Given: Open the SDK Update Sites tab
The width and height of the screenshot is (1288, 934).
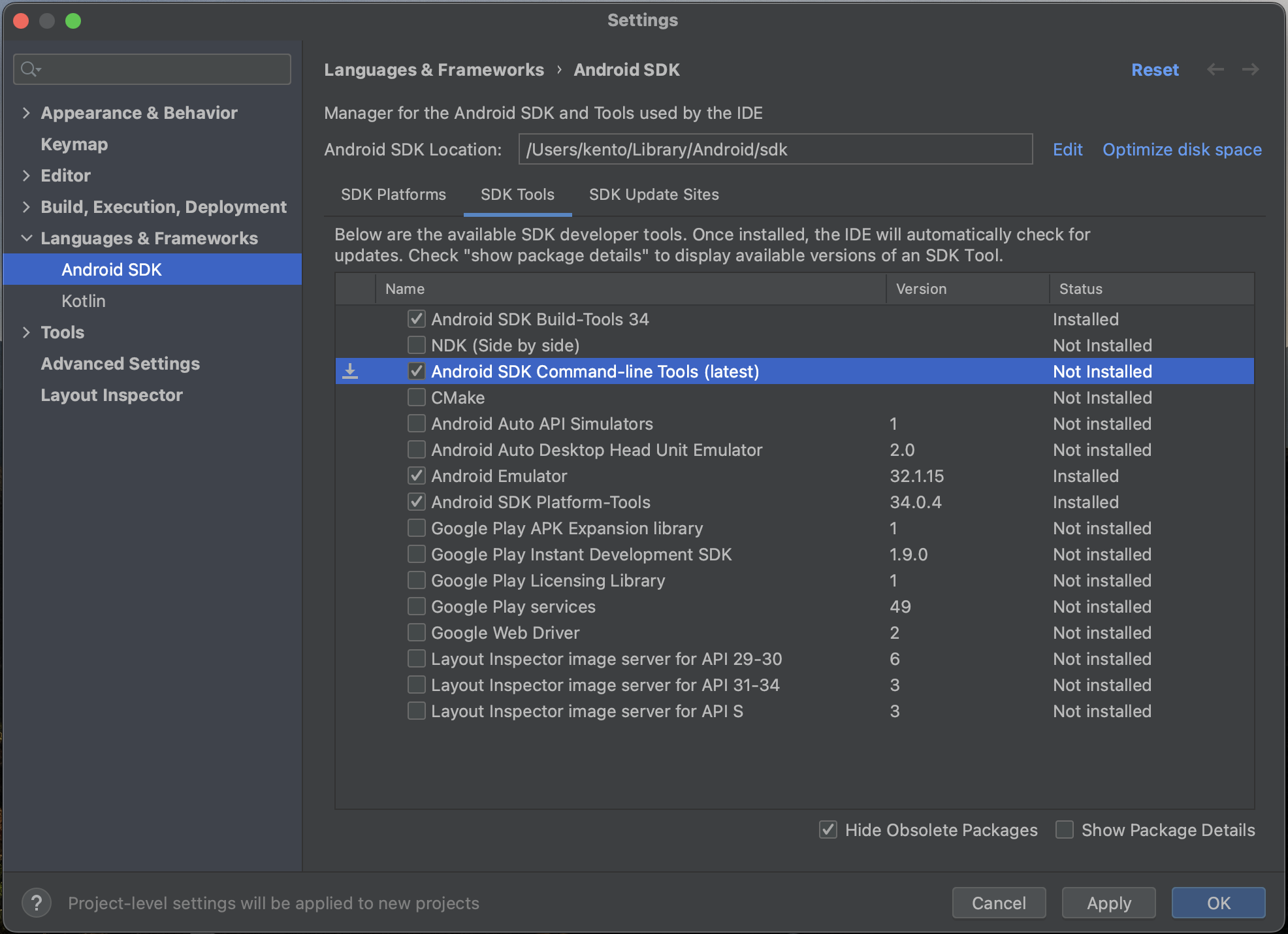Looking at the screenshot, I should [654, 195].
